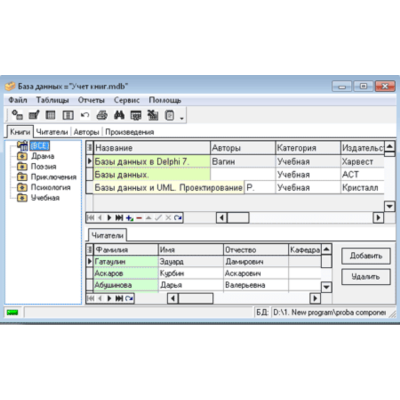Open the toolbar overflow dropdown arrow
The height and width of the screenshot is (400, 400).
click(182, 118)
